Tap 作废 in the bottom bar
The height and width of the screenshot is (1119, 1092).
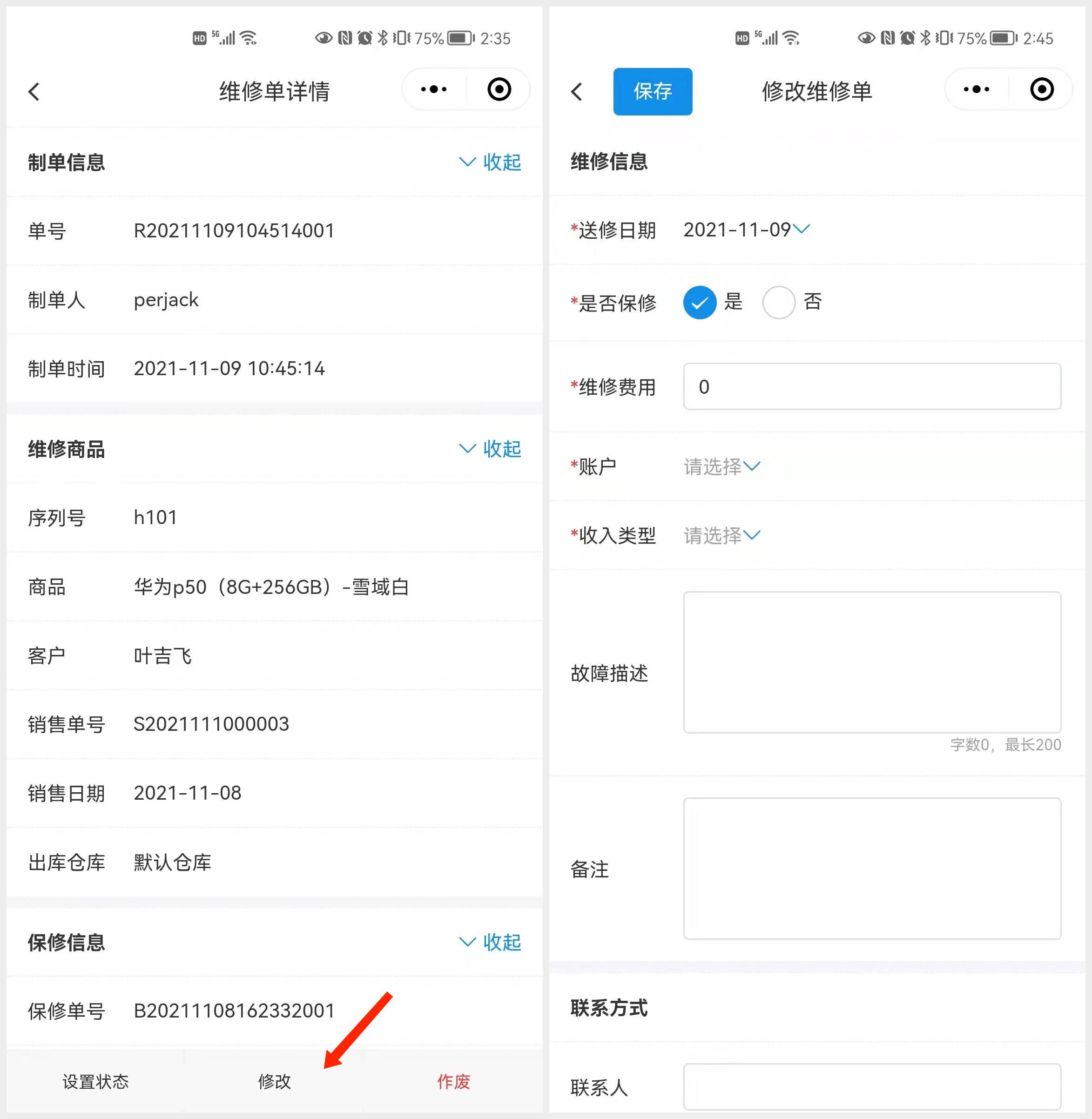[454, 1082]
